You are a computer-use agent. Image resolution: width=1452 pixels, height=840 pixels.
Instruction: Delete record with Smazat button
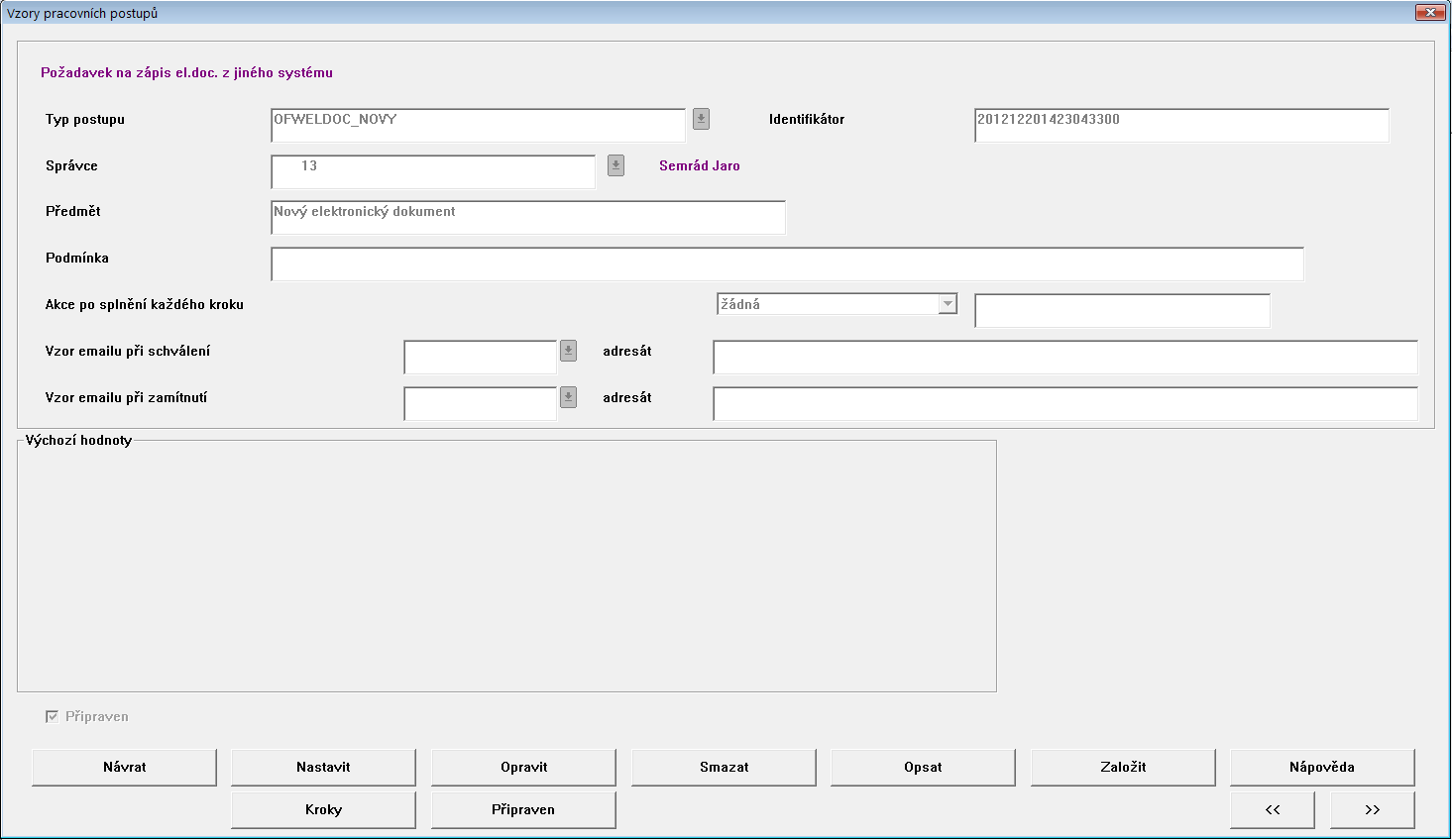tap(724, 767)
